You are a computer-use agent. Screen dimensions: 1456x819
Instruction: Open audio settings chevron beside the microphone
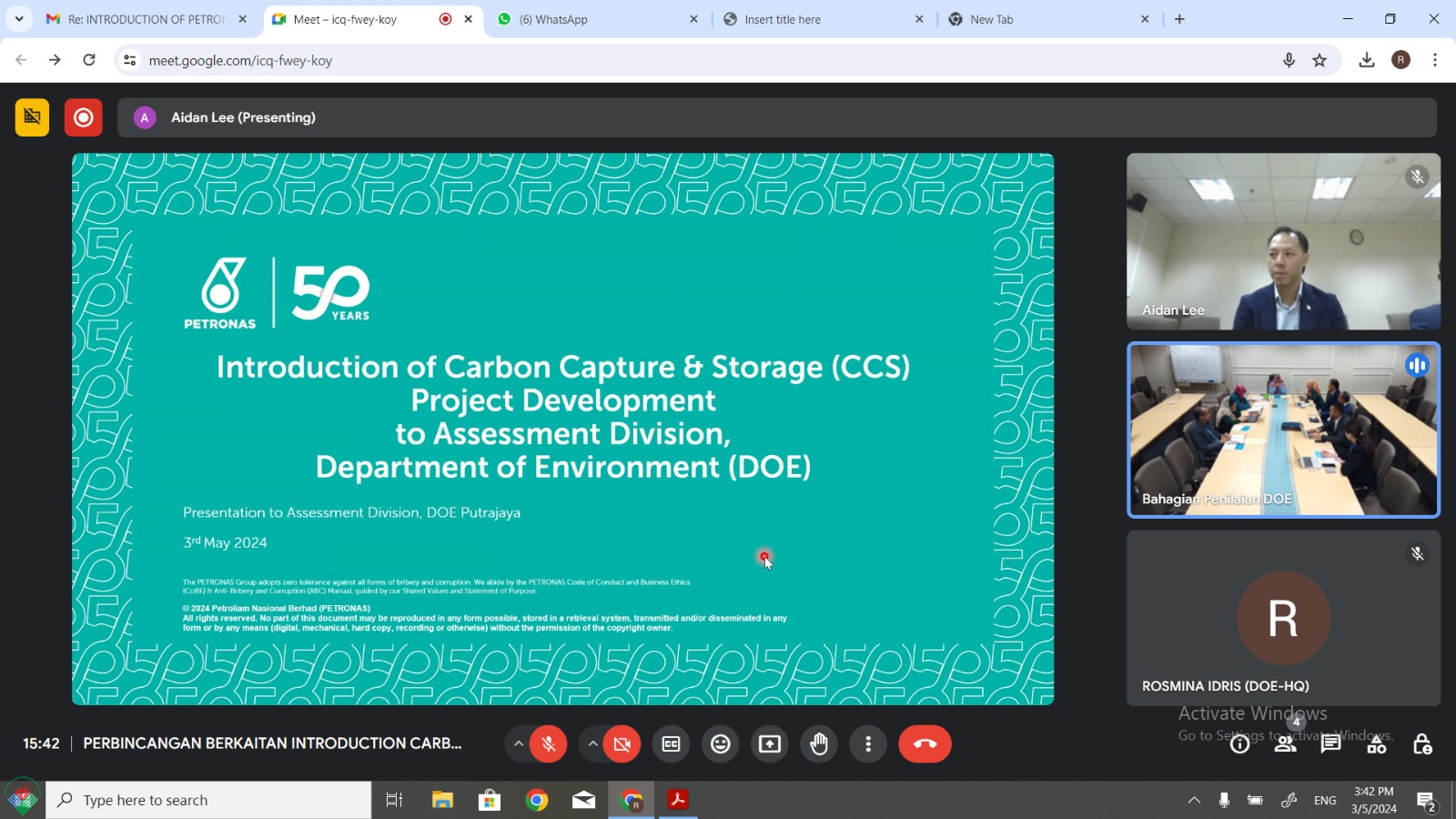[x=518, y=744]
